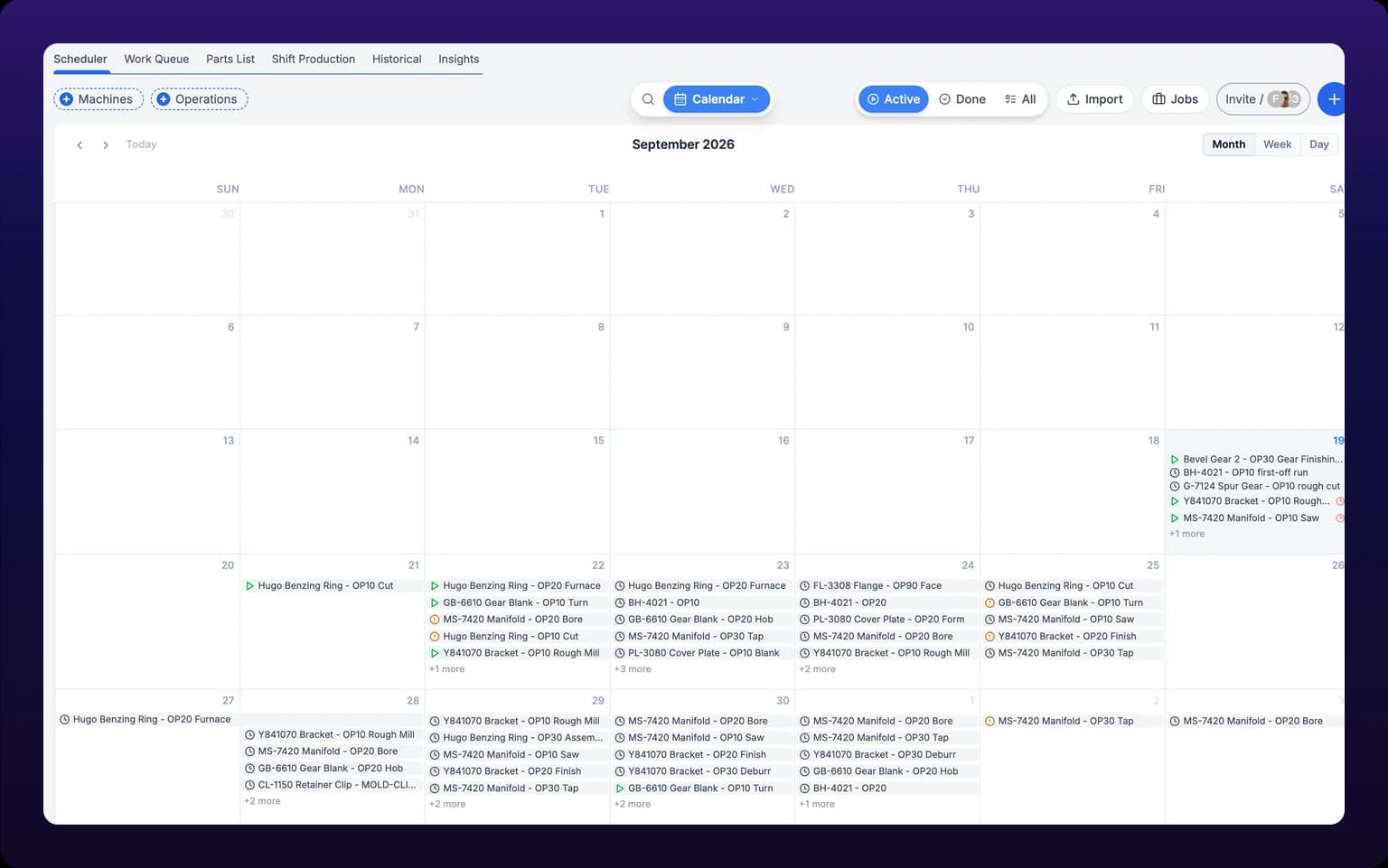Viewport: 1388px width, 868px height.
Task: Expand +1 more on Thursday October 1
Action: (817, 804)
